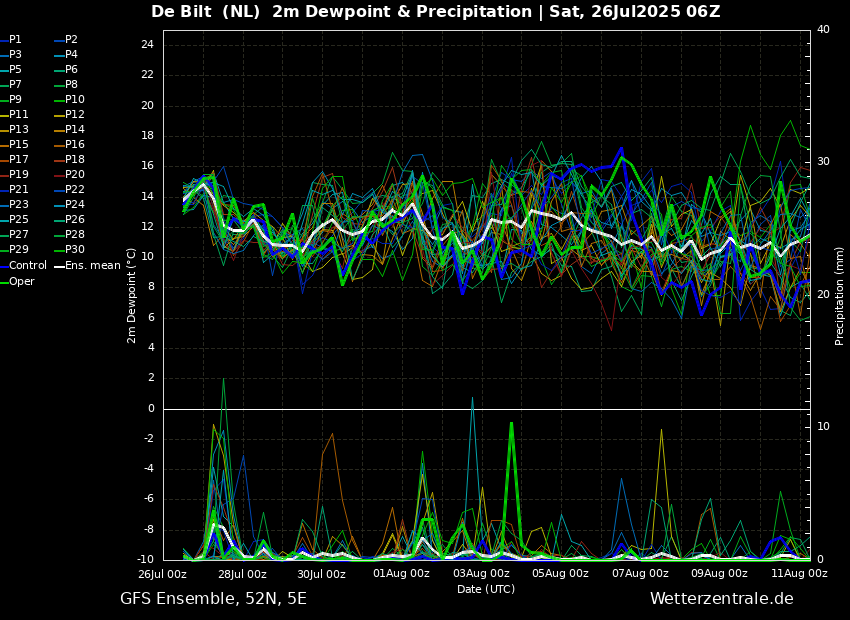Pick the P7 legend label
The image size is (850, 620).
tap(15, 85)
